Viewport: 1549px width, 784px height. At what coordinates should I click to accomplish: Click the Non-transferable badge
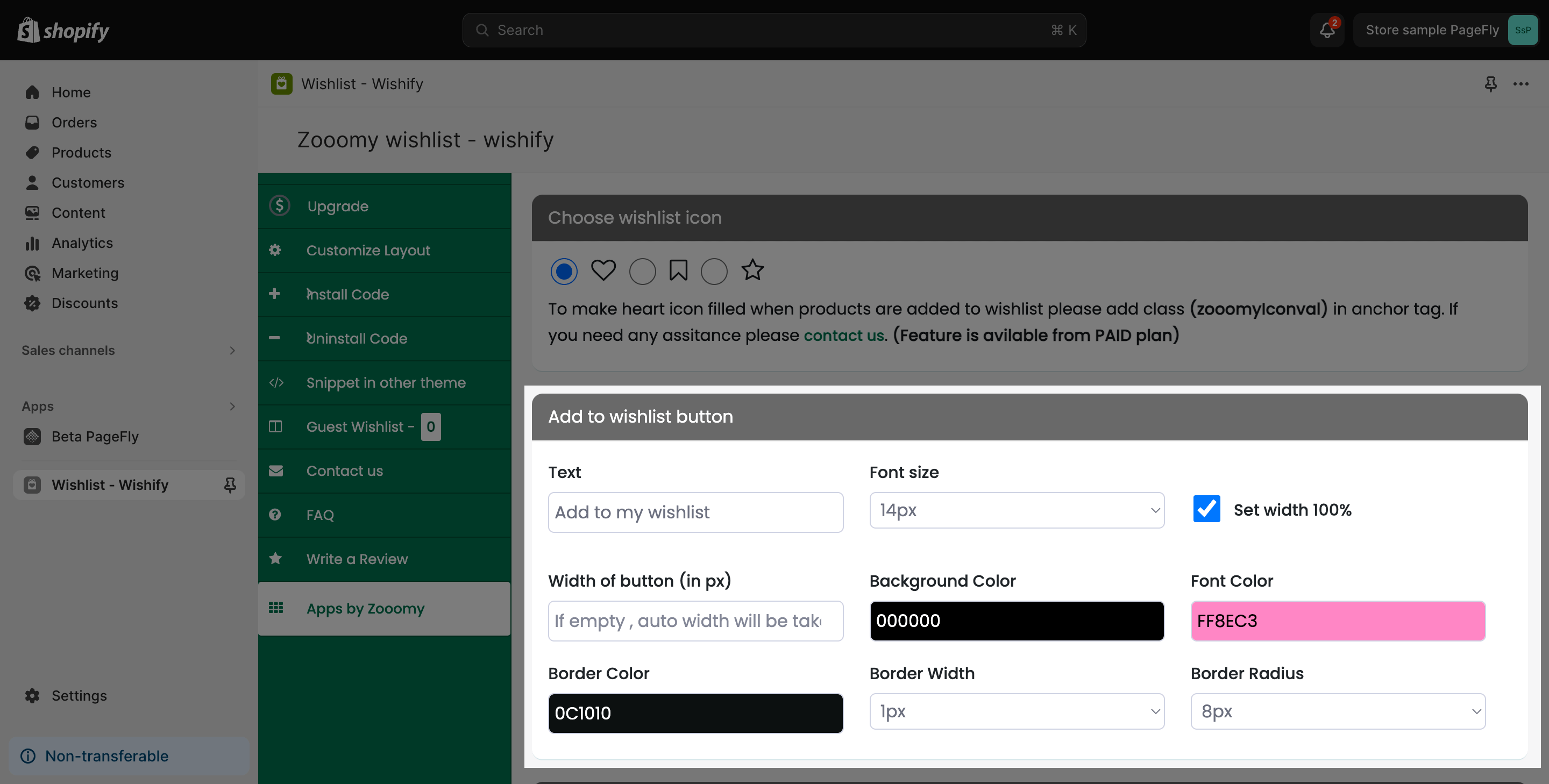(129, 756)
